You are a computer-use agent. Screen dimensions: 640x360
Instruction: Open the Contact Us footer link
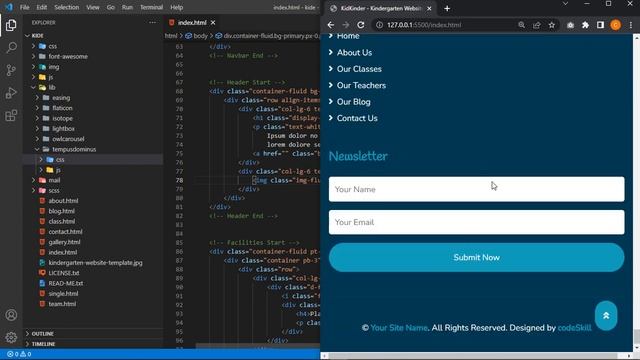coord(357,118)
